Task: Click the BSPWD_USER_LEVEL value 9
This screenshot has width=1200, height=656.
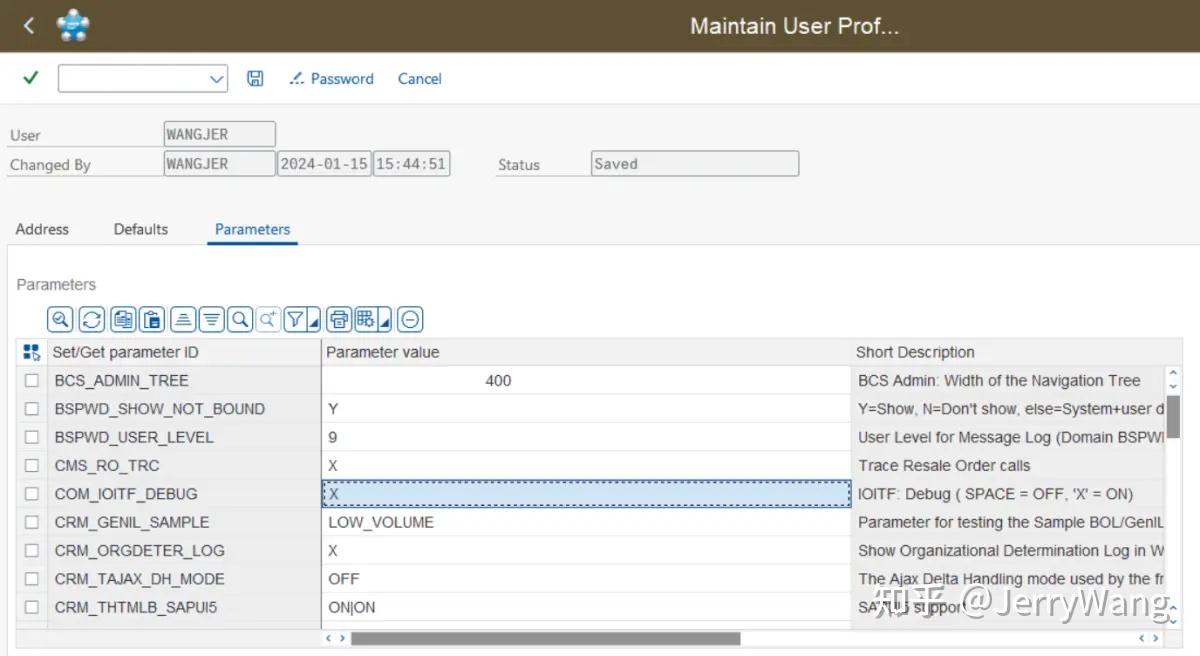Action: pyautogui.click(x=586, y=437)
